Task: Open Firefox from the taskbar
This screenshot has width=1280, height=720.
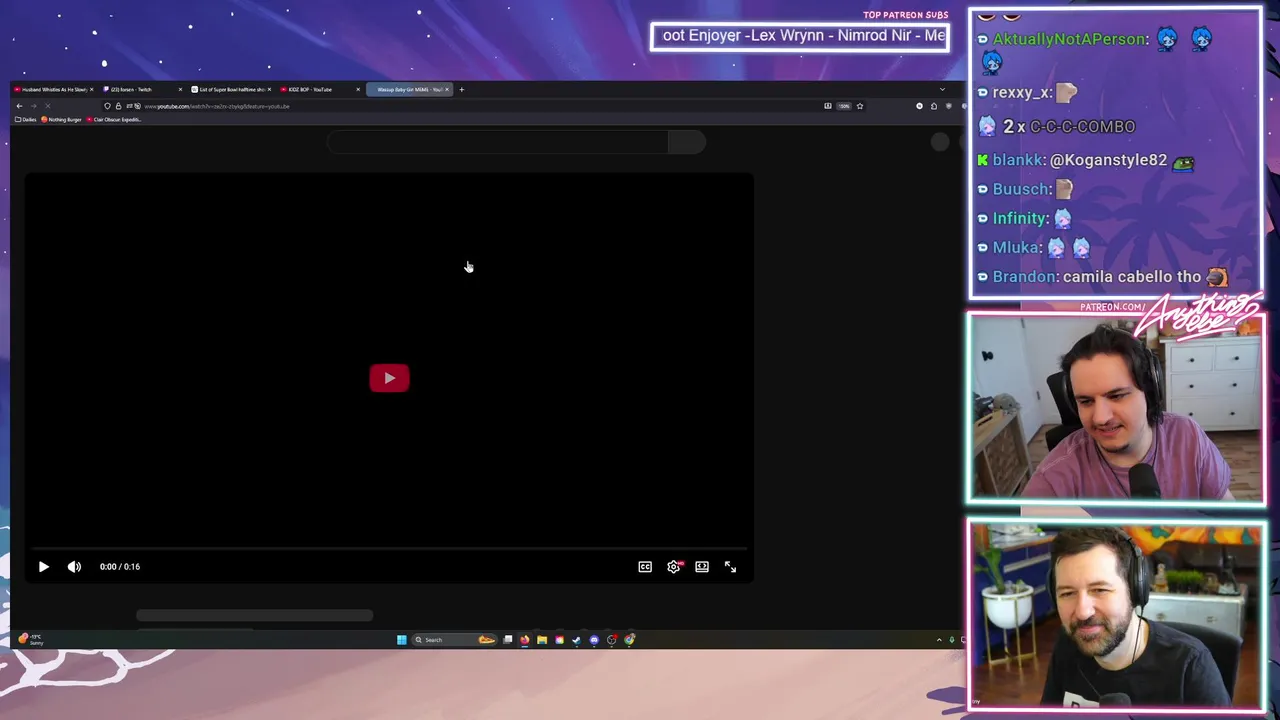Action: click(x=525, y=640)
